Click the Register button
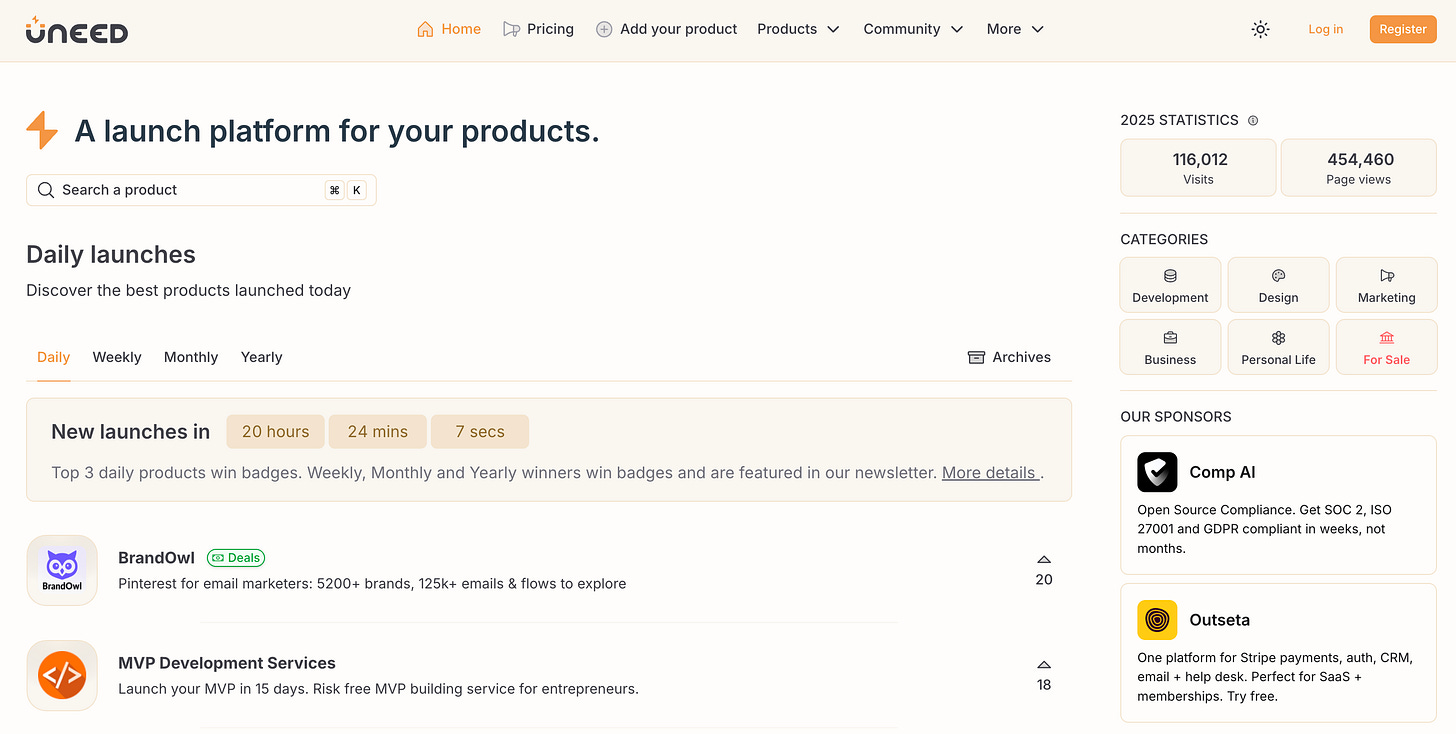The width and height of the screenshot is (1456, 734). click(1402, 30)
